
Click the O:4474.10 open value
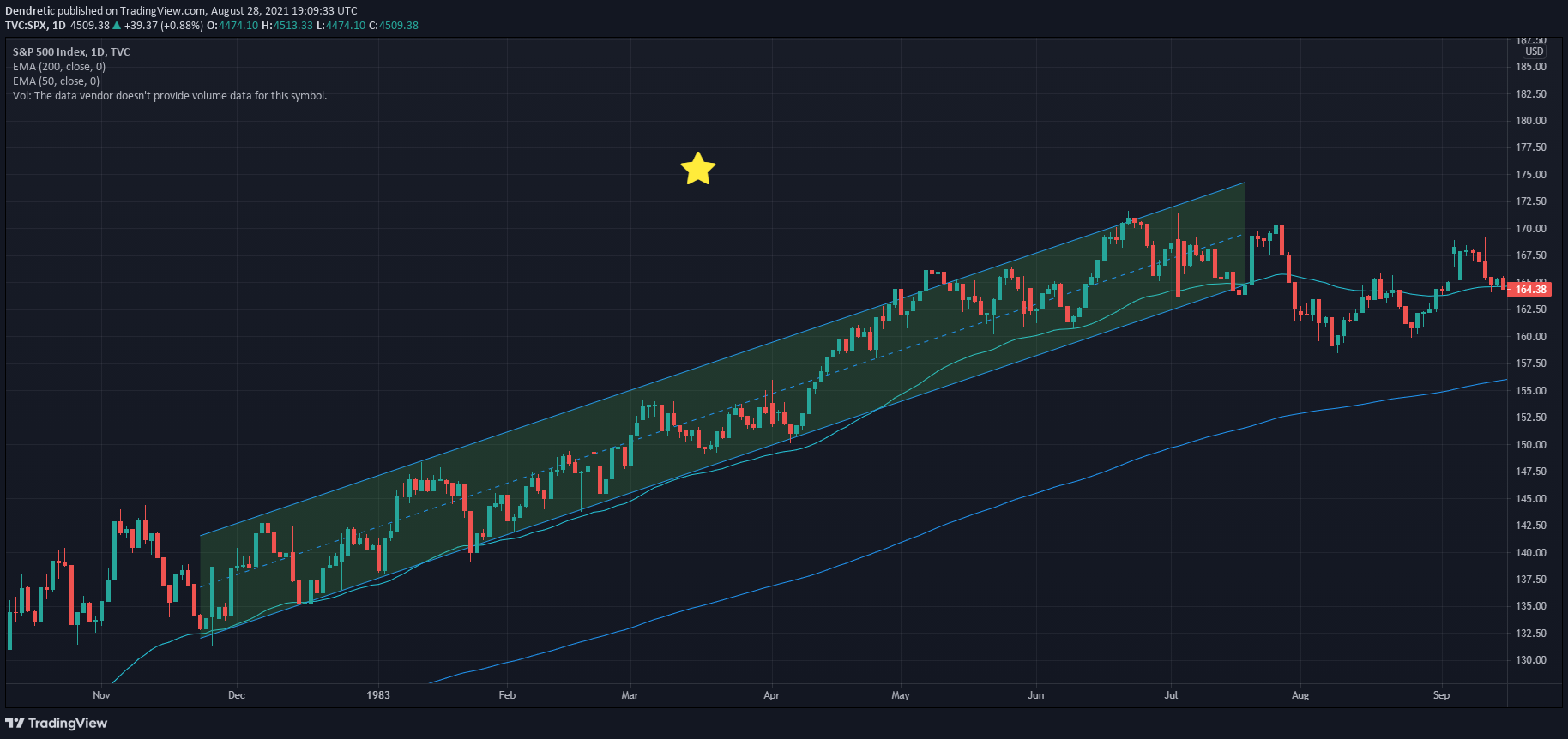[x=232, y=26]
